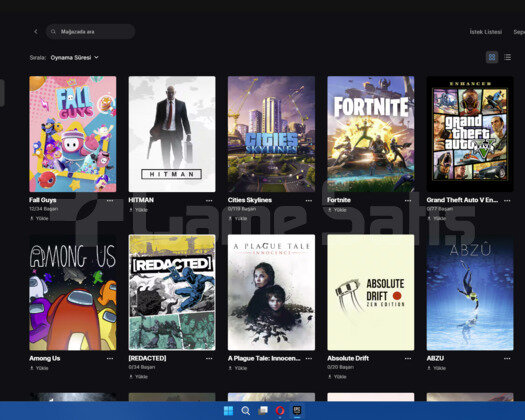Open three-dot menu for A Plague Tale
The image size is (525, 420).
[x=308, y=358]
